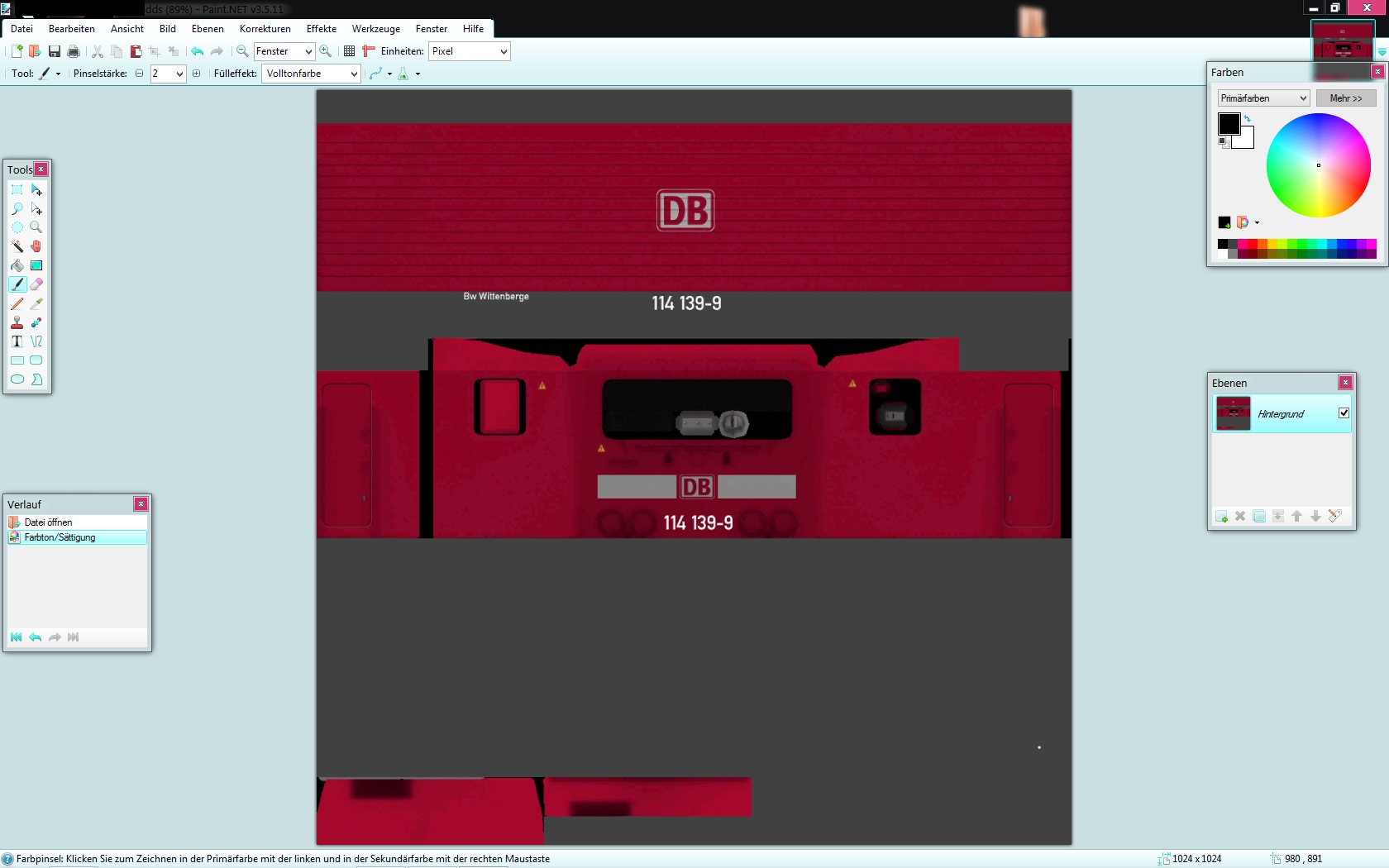Toggle the rulers display
The height and width of the screenshot is (868, 1389).
[x=369, y=51]
